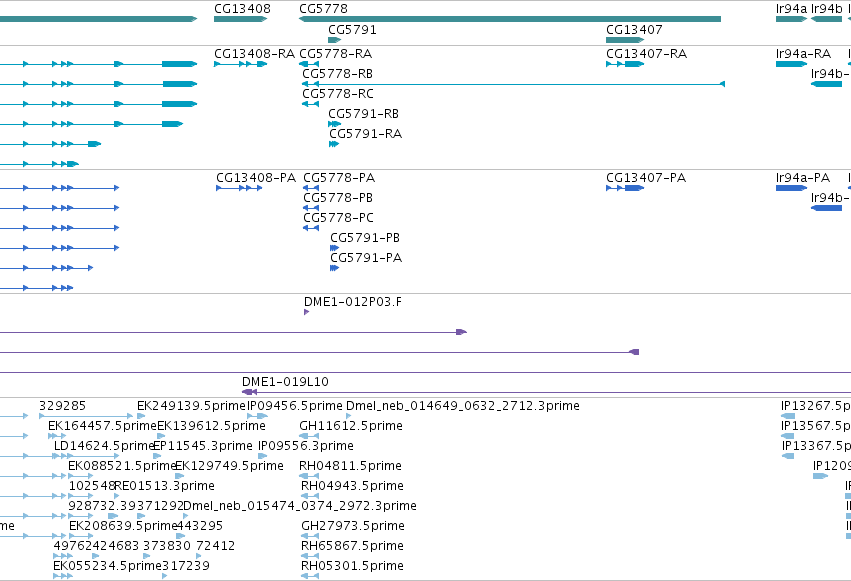The width and height of the screenshot is (851, 581).
Task: Select the Ir94b gene label
Action: (827, 9)
